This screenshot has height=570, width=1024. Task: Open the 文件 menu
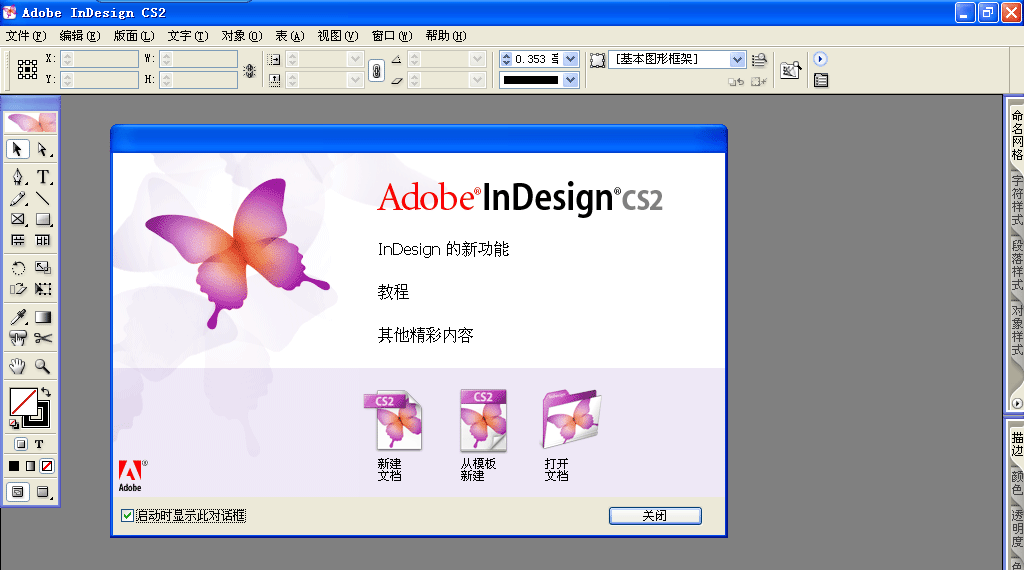(x=26, y=36)
